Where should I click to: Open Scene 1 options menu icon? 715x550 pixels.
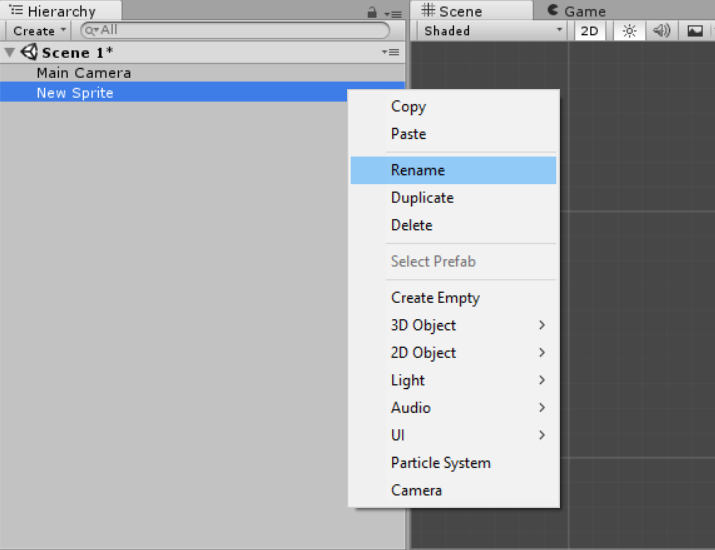[x=391, y=52]
